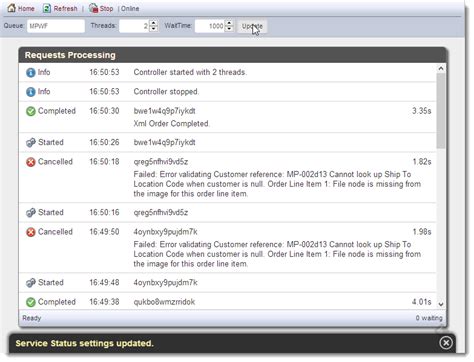The width and height of the screenshot is (474, 362).
Task: Open the Home link
Action: (x=26, y=9)
